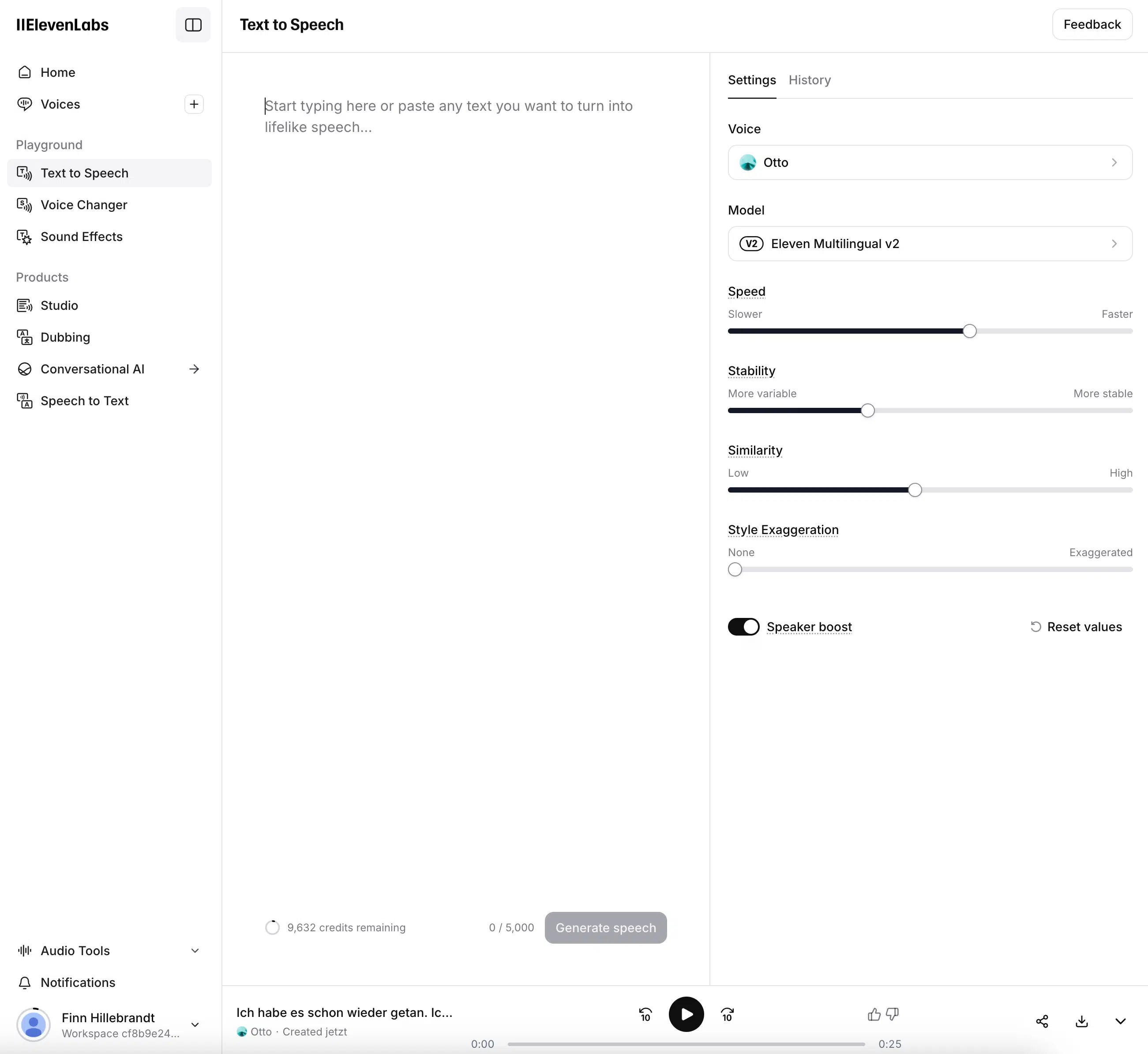This screenshot has height=1054, width=1148.
Task: Open Studio product
Action: [109, 305]
